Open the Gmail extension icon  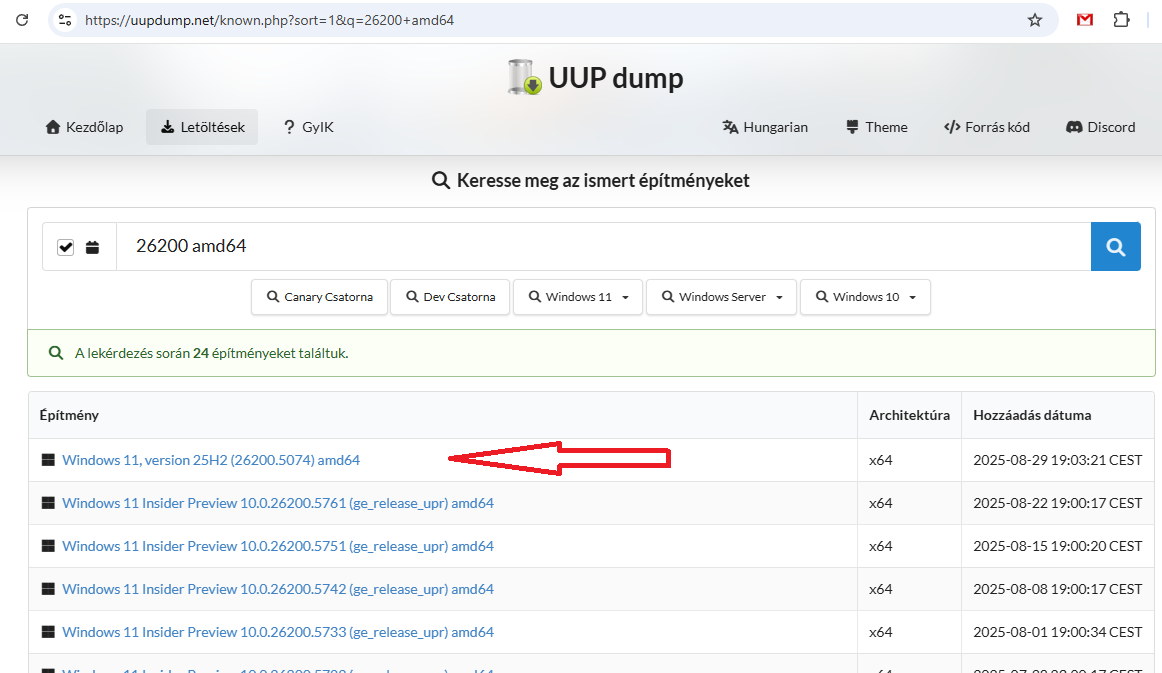point(1085,20)
